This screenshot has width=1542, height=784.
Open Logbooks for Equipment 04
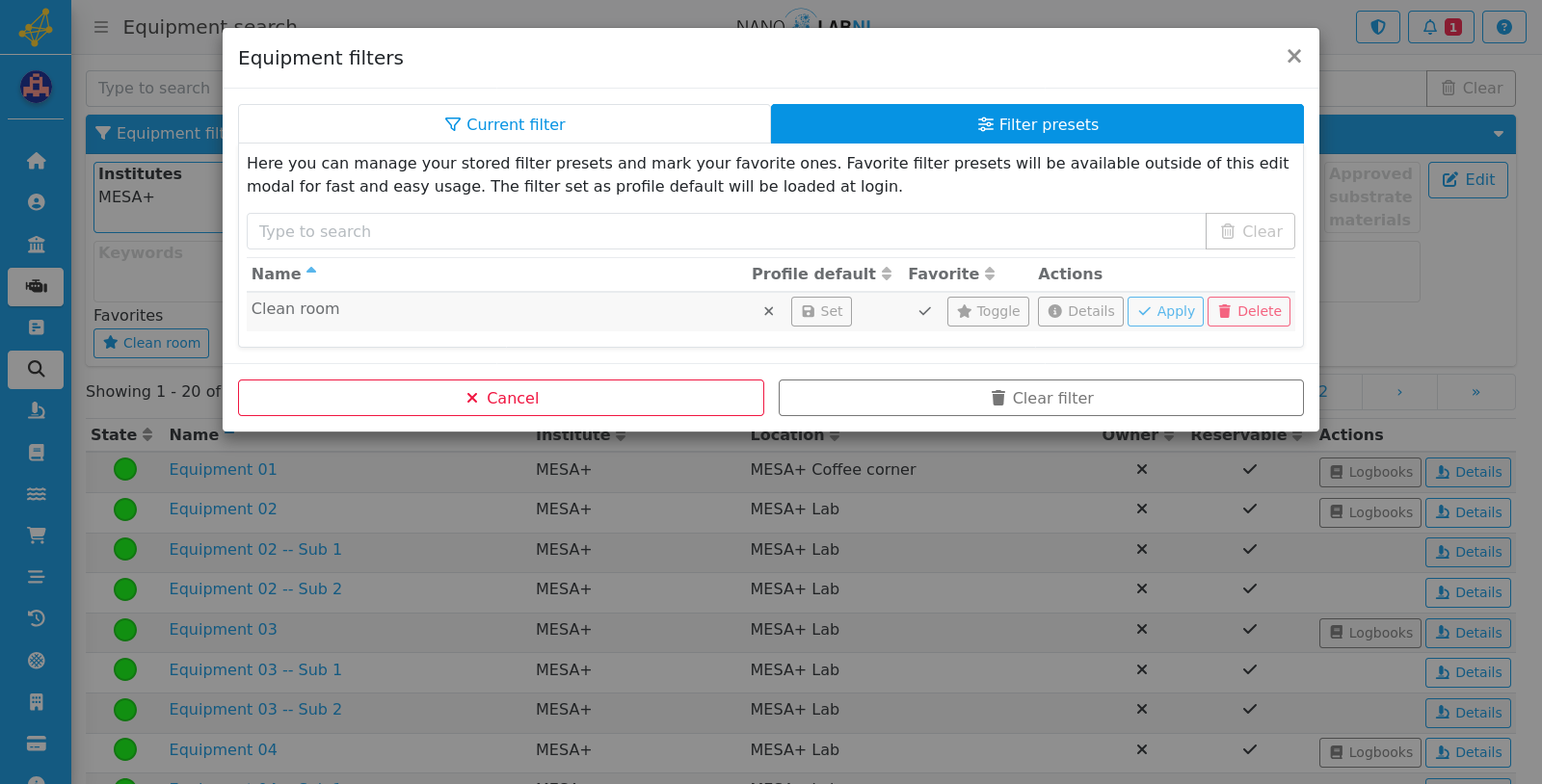[x=1370, y=753]
